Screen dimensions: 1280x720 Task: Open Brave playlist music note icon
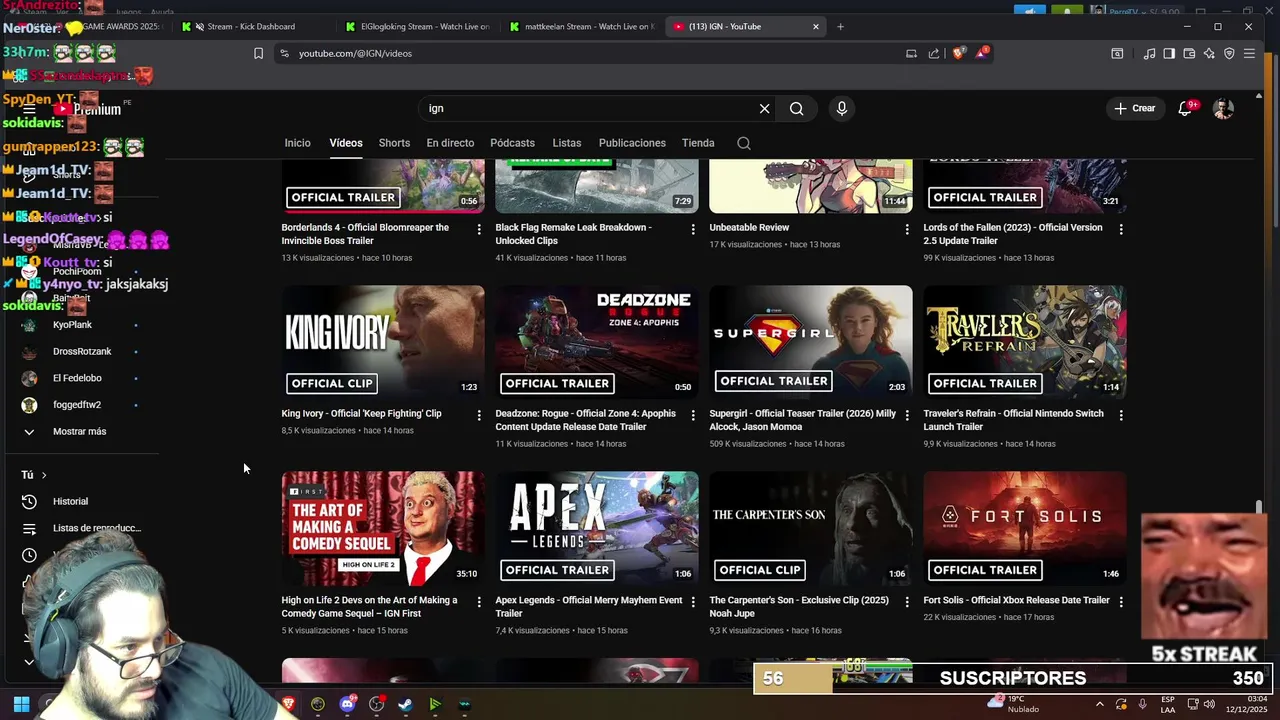click(1149, 53)
